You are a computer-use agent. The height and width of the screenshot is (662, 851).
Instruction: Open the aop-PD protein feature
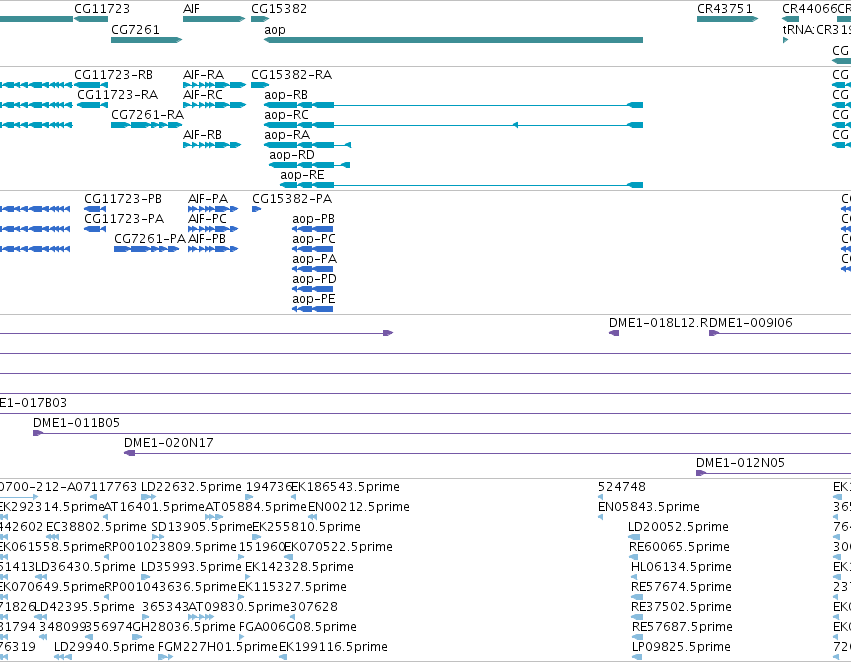(313, 289)
